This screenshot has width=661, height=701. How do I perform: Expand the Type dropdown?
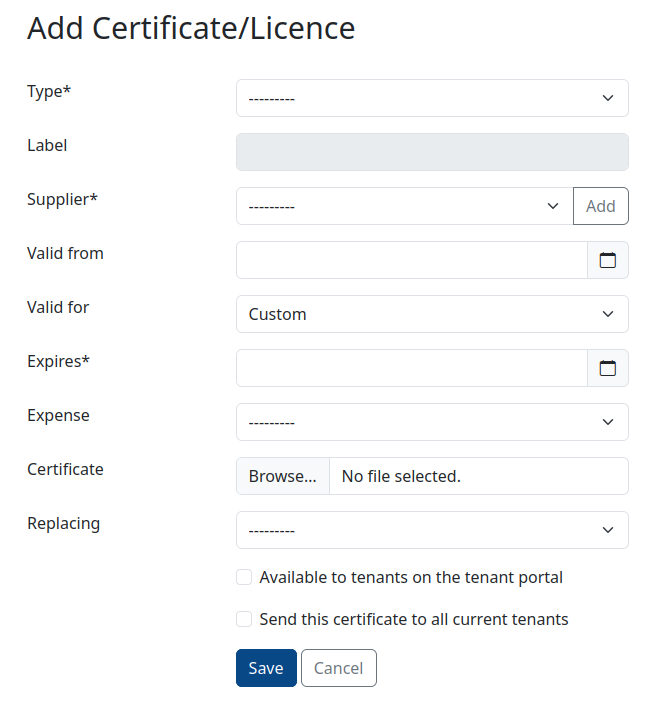(432, 98)
